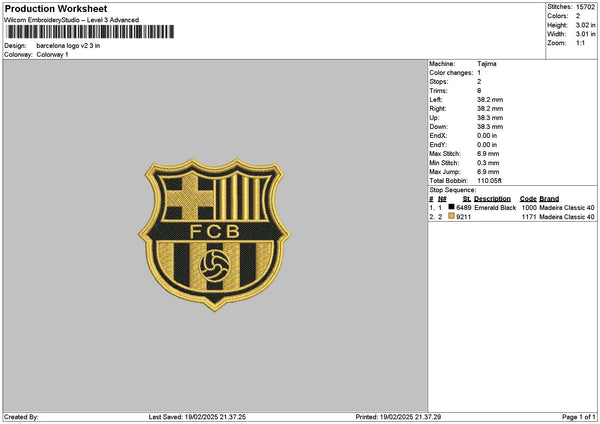Click the Last Saved timestamp 19/02/2025 21.37.25
The width and height of the screenshot is (600, 424).
[x=215, y=417]
